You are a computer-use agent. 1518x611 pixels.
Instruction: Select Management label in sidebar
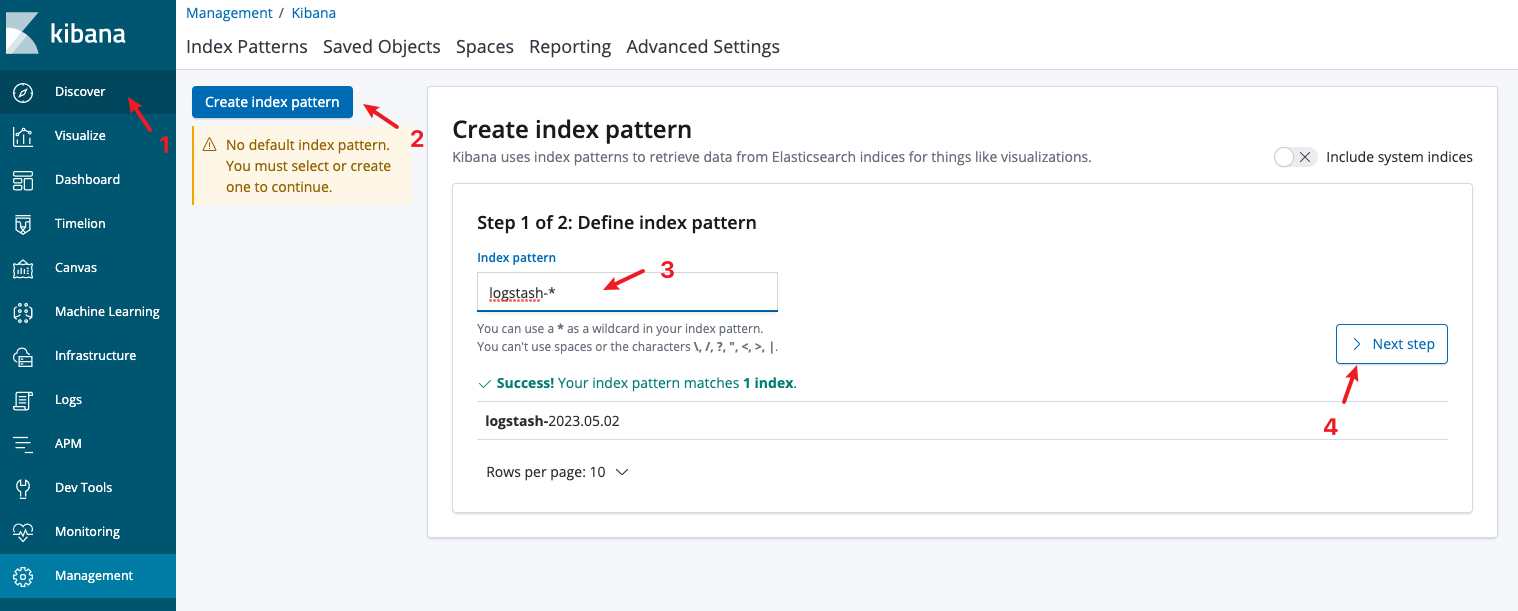tap(94, 576)
